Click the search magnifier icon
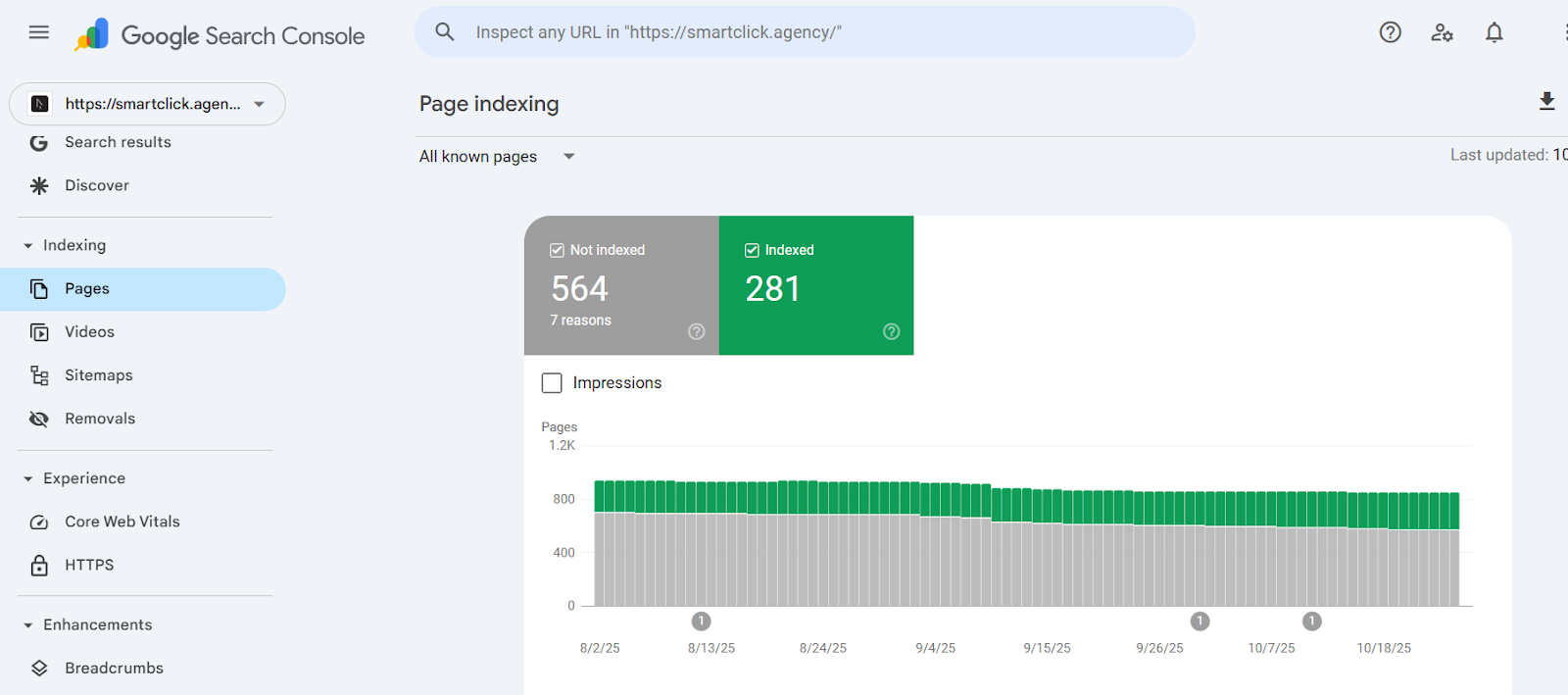Image resolution: width=1568 pixels, height=695 pixels. pos(445,32)
